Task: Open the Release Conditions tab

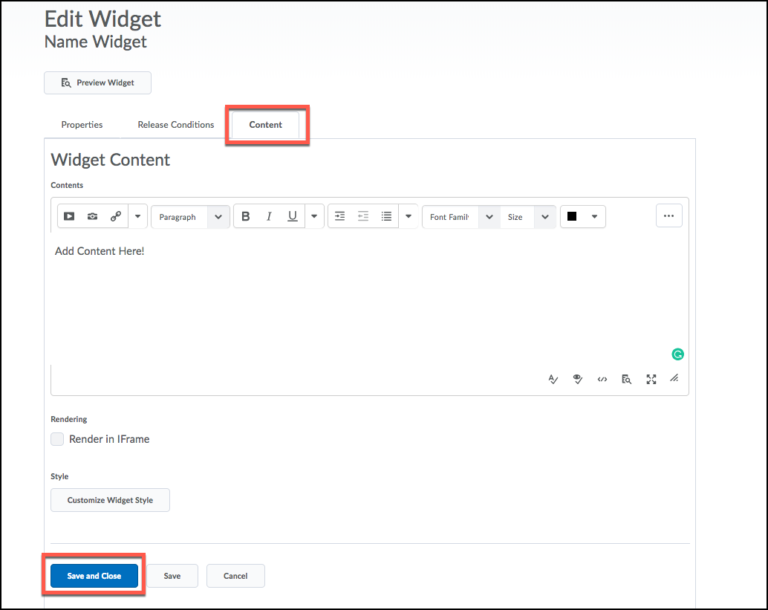Action: pyautogui.click(x=176, y=125)
